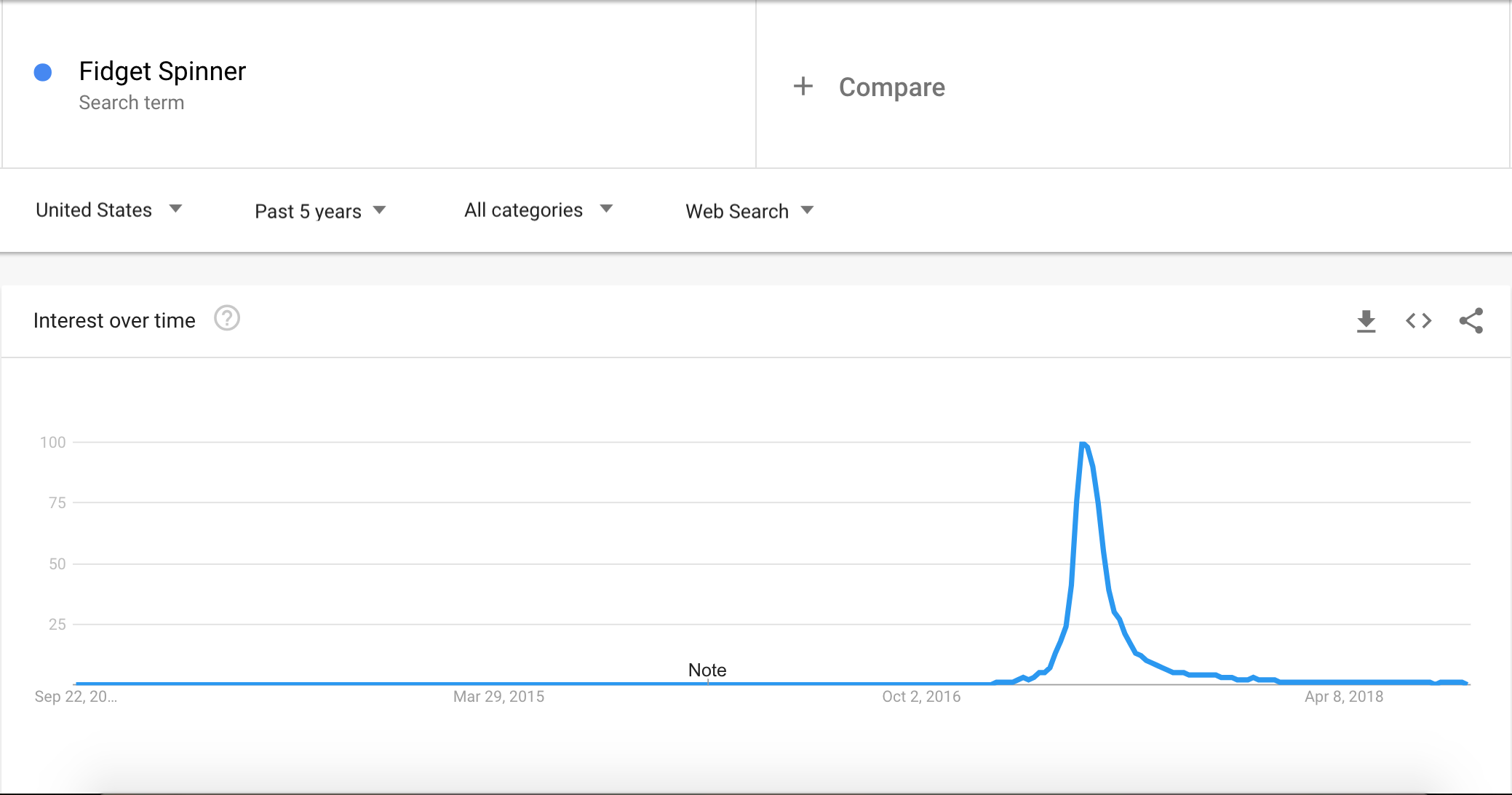1512x795 pixels.
Task: Share the interest over time chart
Action: point(1471,321)
